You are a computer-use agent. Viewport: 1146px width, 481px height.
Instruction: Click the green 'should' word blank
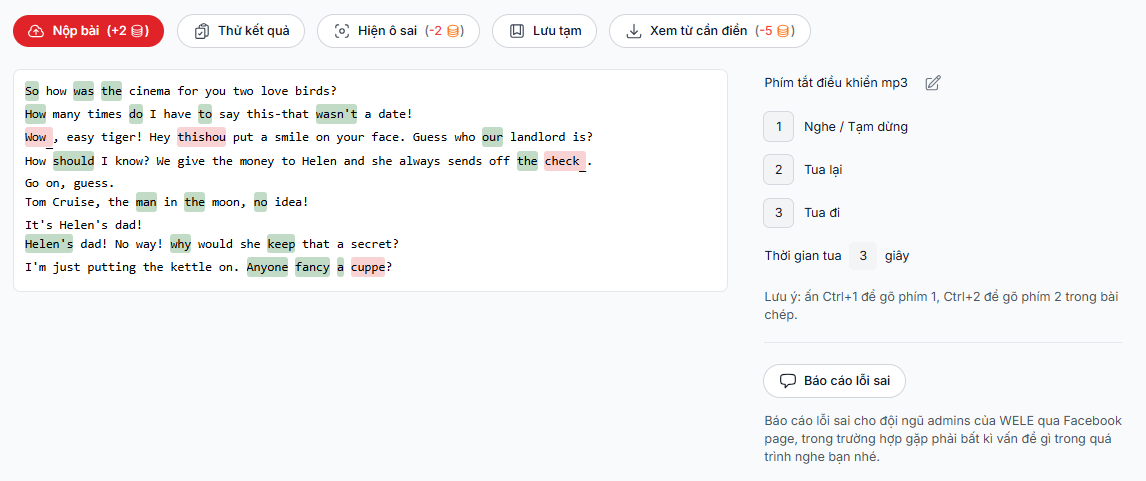(73, 161)
